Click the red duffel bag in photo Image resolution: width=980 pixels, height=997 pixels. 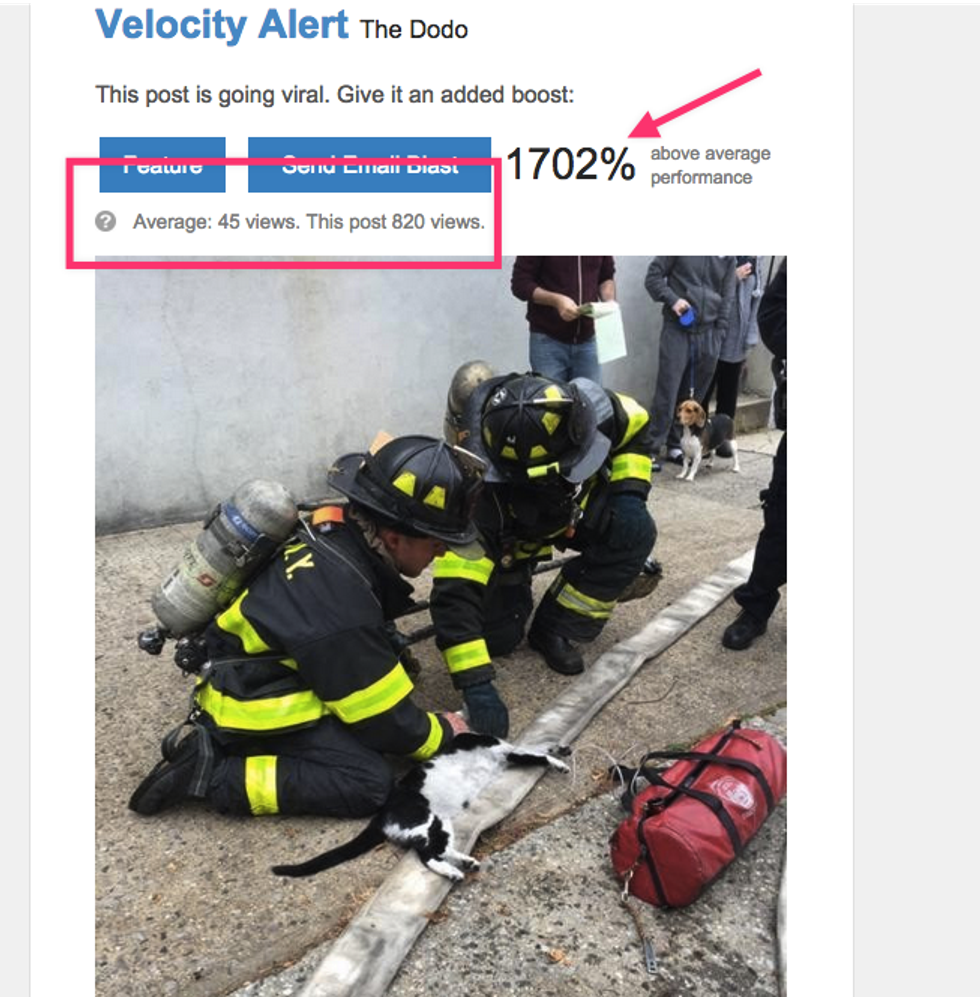(x=698, y=816)
